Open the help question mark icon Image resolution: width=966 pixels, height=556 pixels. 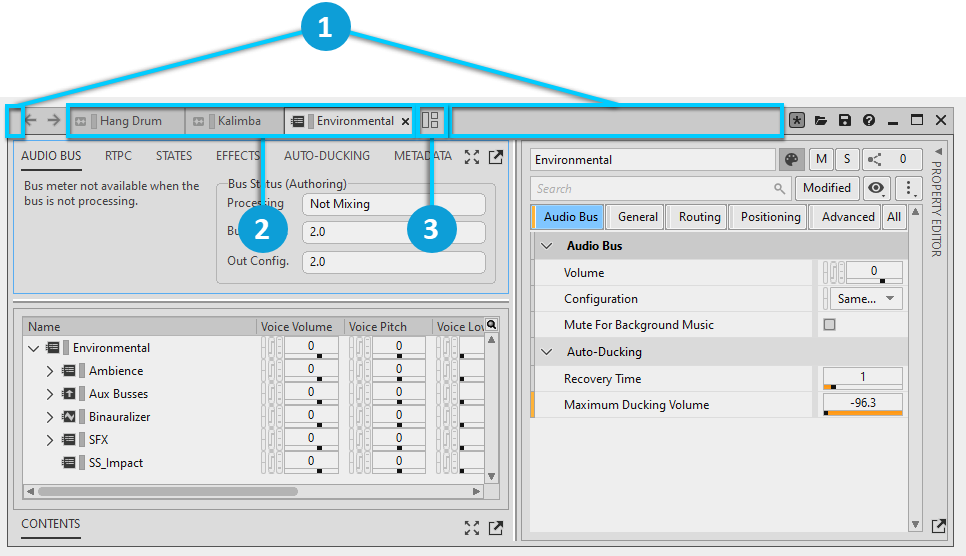868,121
